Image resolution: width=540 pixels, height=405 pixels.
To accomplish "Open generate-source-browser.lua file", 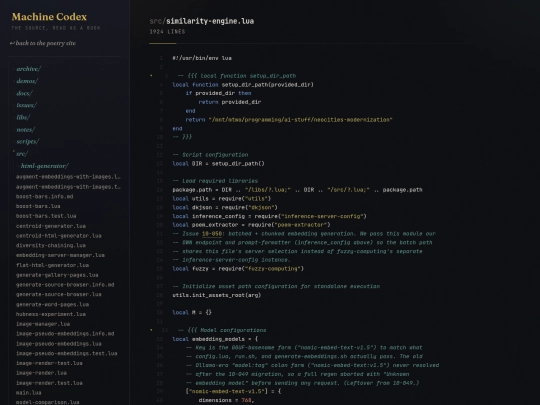I will click(x=59, y=294).
